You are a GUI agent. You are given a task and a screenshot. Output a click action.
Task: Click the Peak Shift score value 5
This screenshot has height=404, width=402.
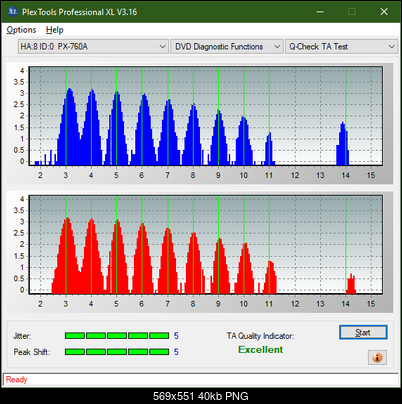(176, 352)
